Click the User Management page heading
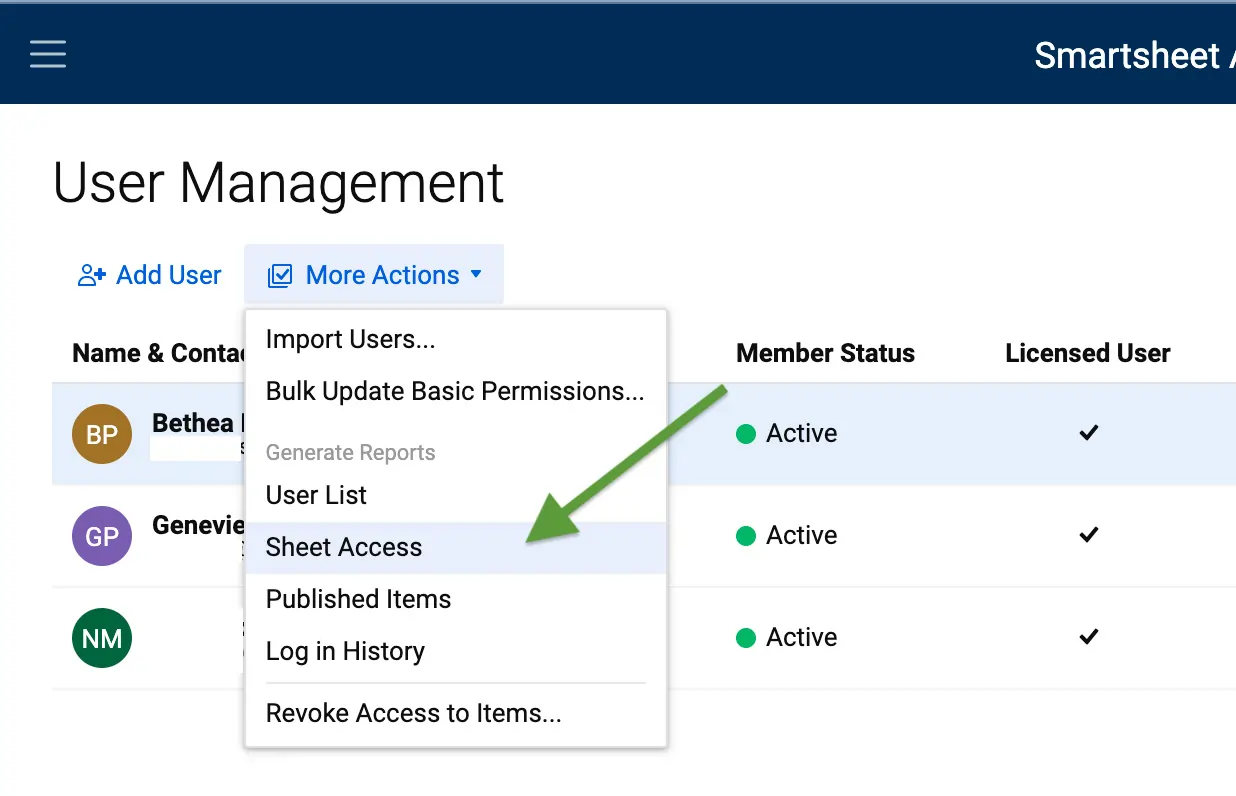The width and height of the screenshot is (1236, 796). (x=279, y=183)
